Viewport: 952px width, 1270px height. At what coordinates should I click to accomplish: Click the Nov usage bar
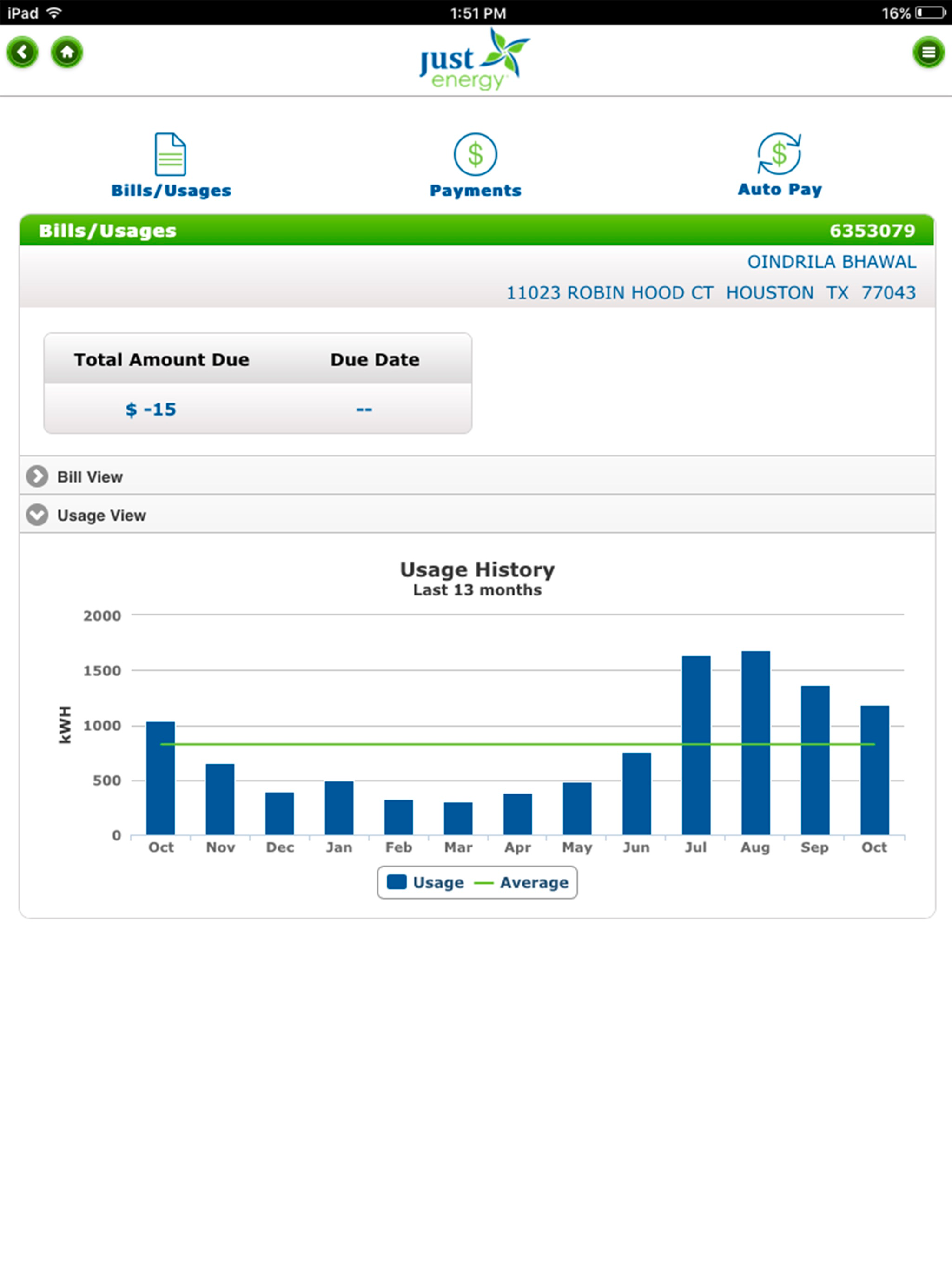coord(220,799)
